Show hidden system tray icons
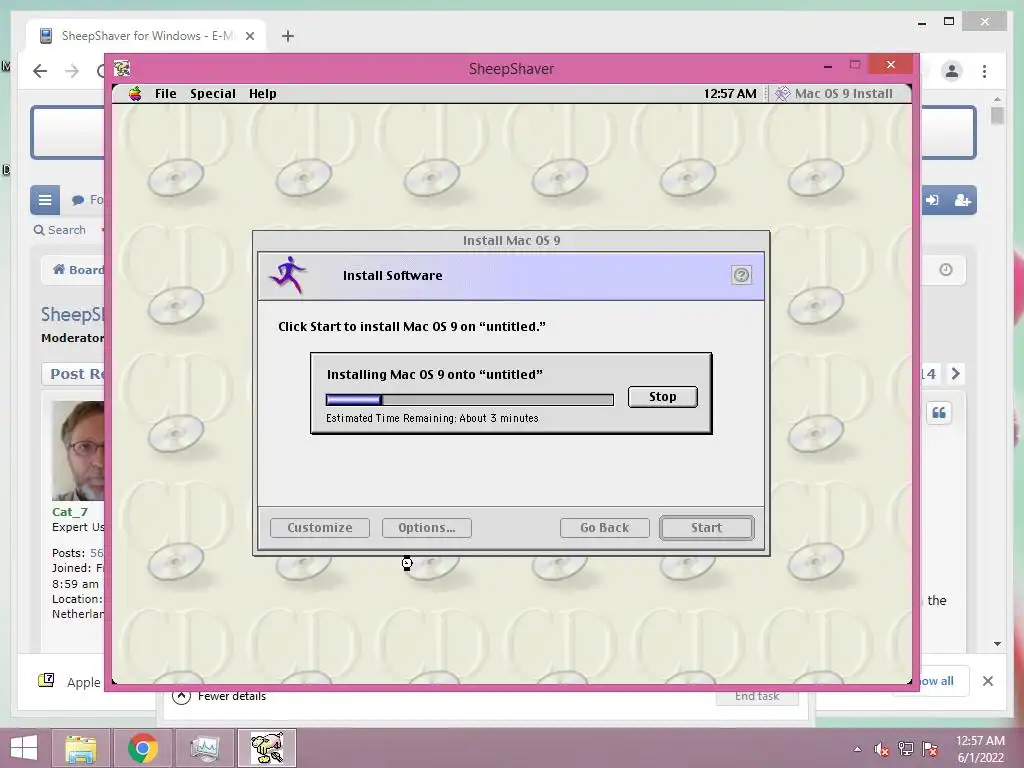The height and width of the screenshot is (768, 1024). [x=857, y=749]
